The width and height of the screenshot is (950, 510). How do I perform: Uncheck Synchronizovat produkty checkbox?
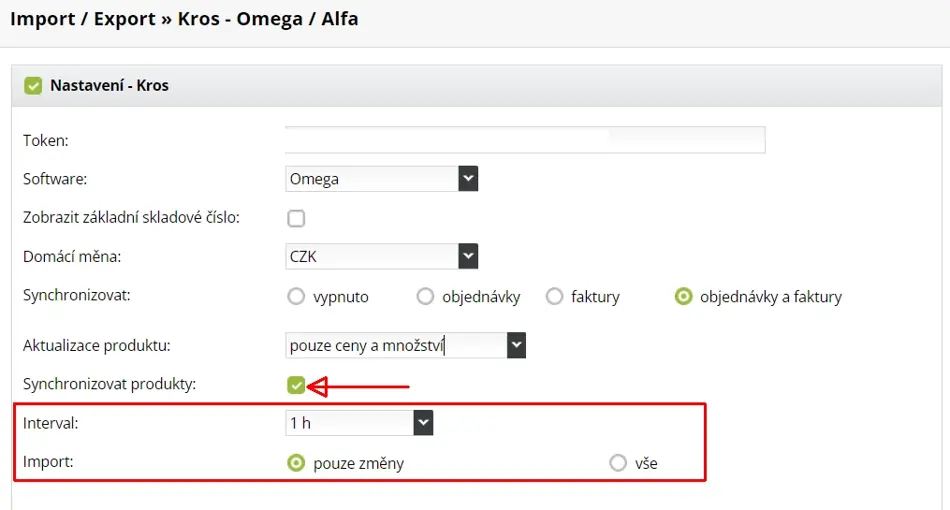296,385
